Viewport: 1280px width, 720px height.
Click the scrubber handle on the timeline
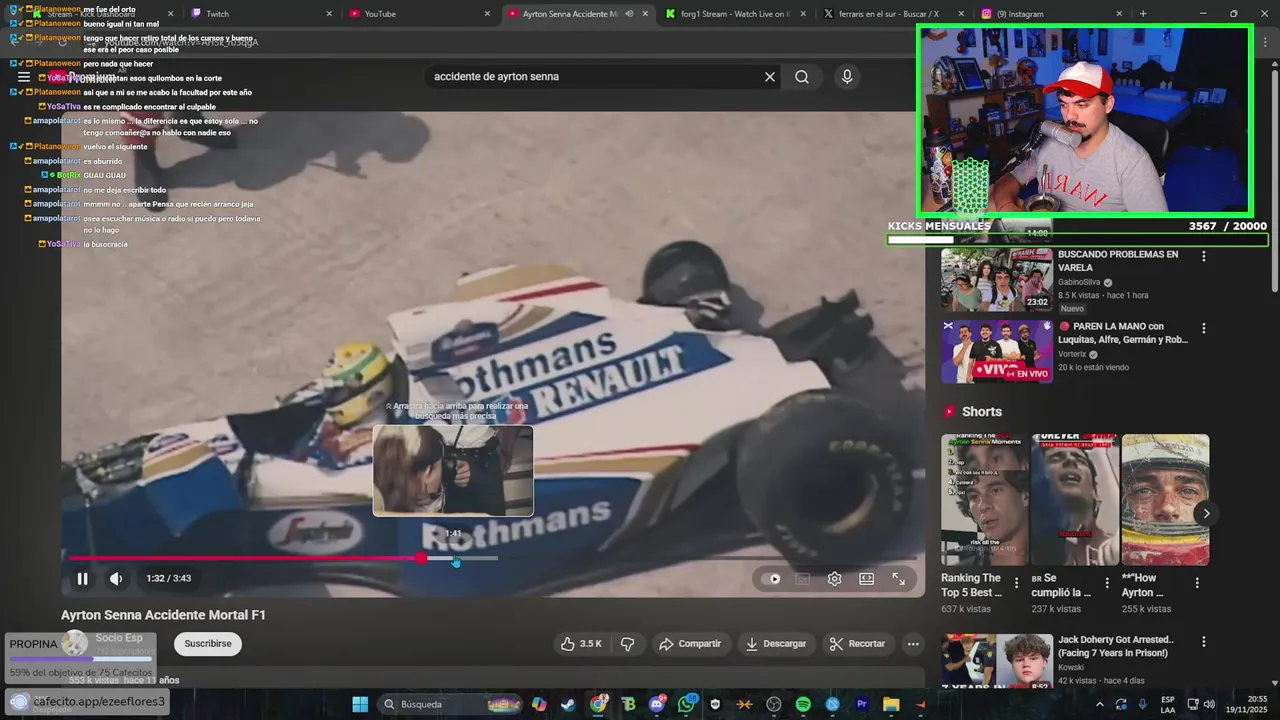[x=421, y=558]
